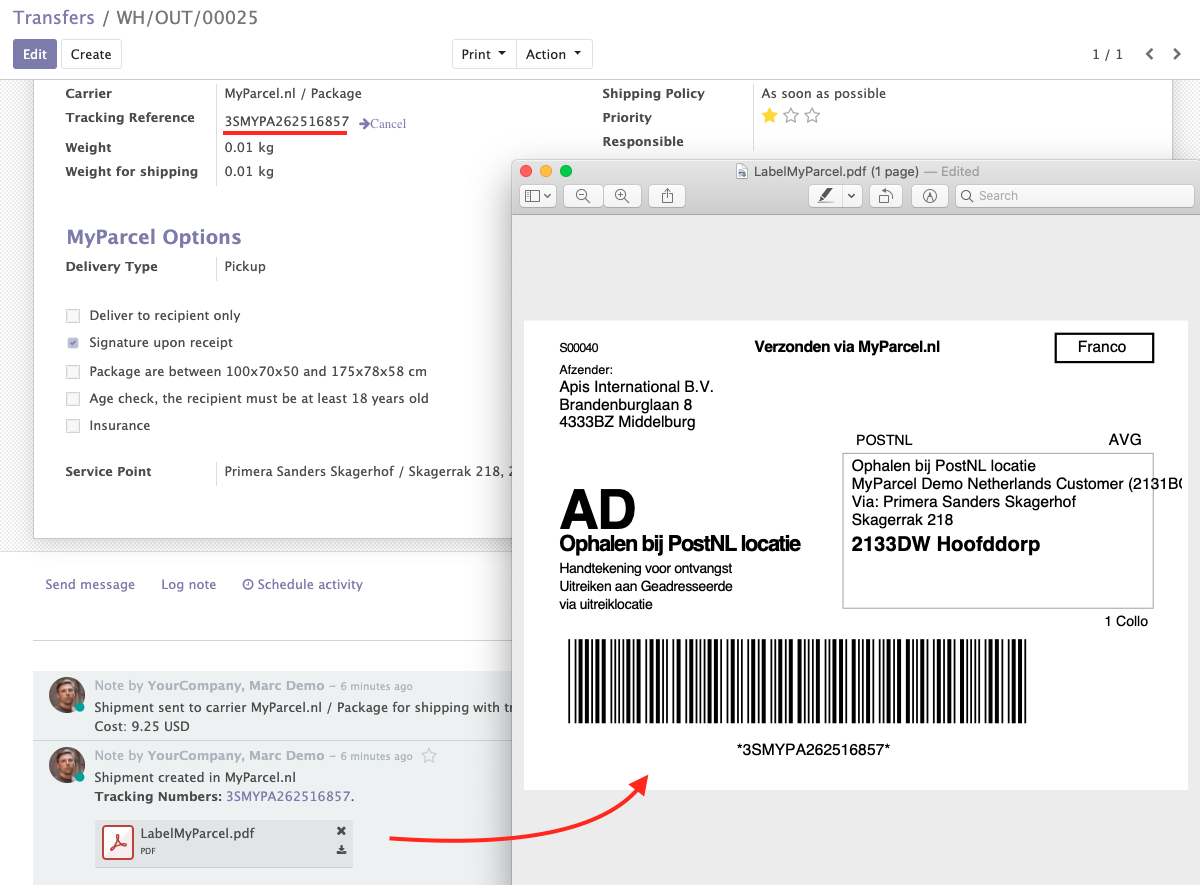Viewport: 1200px width, 885px height.
Task: Toggle Deliver to recipient only checkbox
Action: pos(73,316)
